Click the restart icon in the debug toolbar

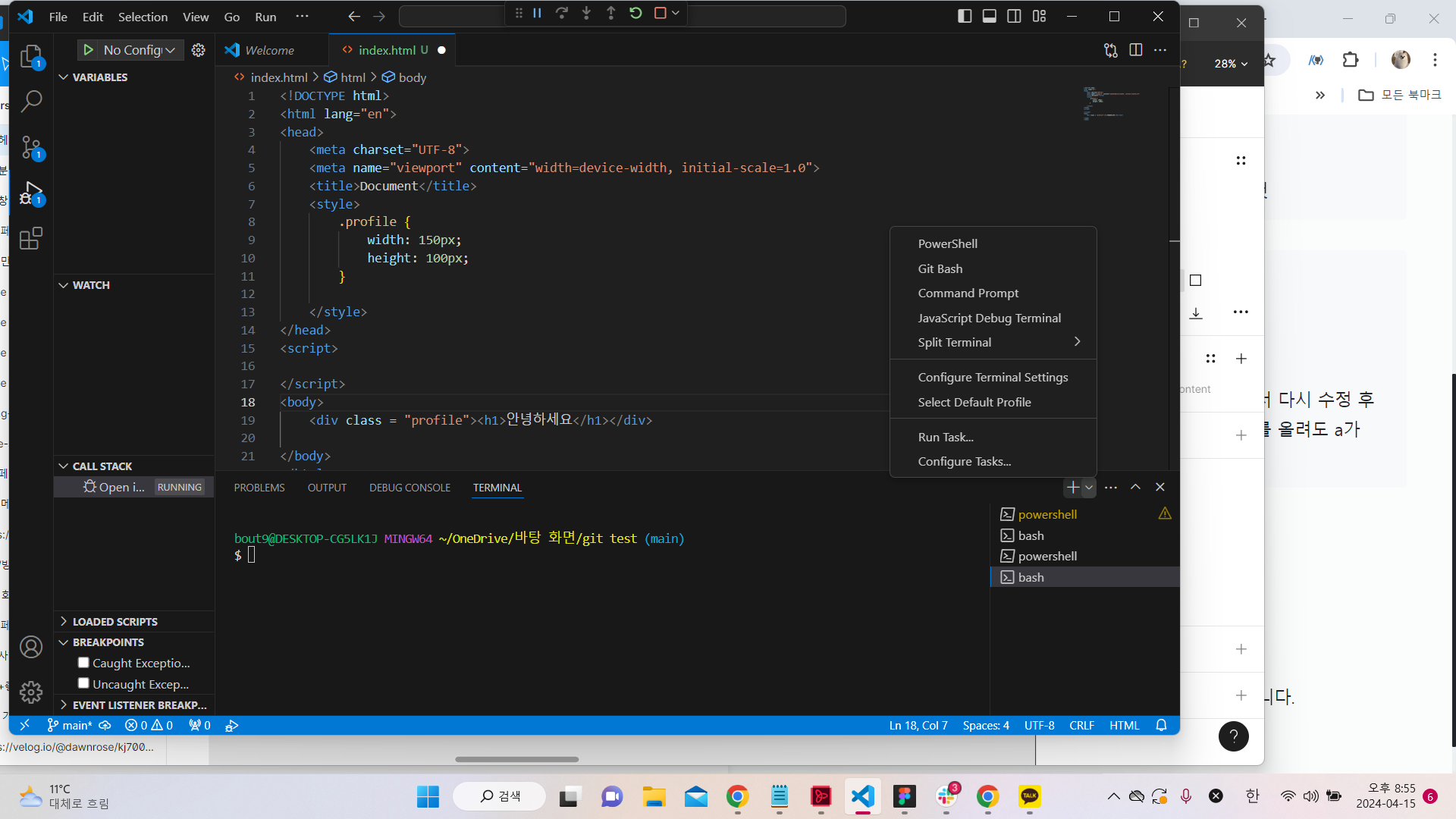[635, 13]
